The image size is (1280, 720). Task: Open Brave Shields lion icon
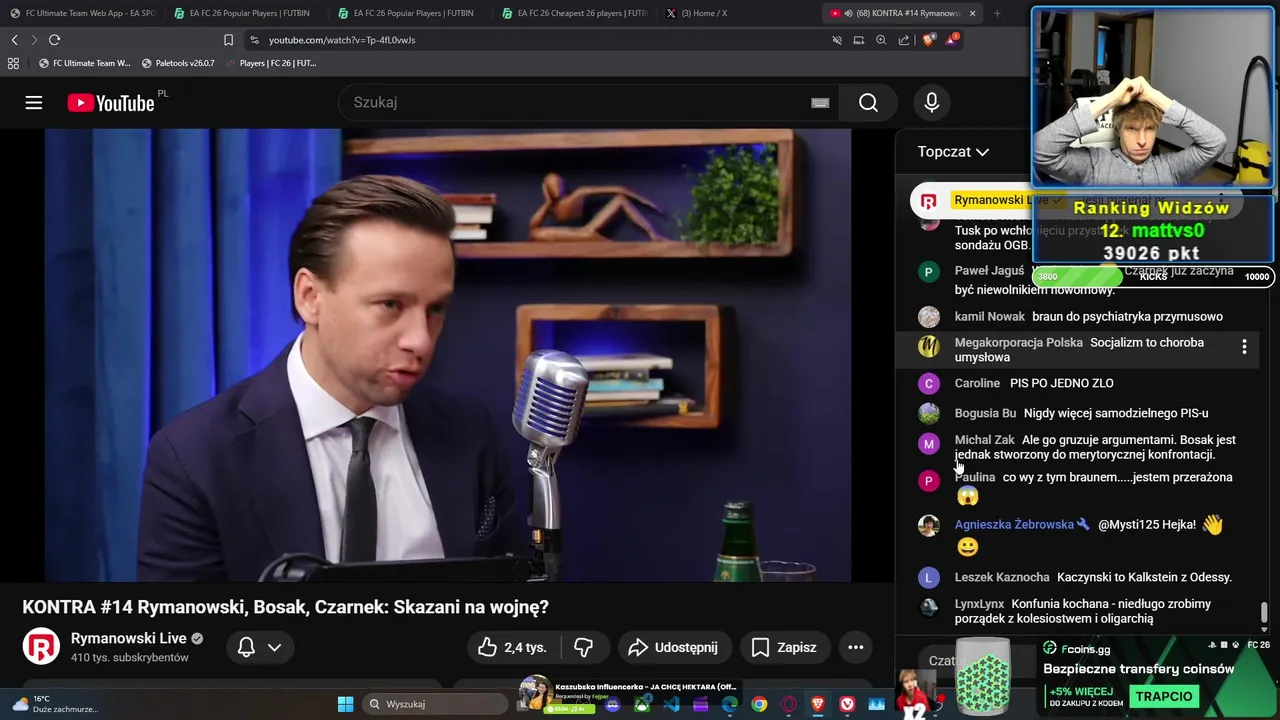coord(928,40)
